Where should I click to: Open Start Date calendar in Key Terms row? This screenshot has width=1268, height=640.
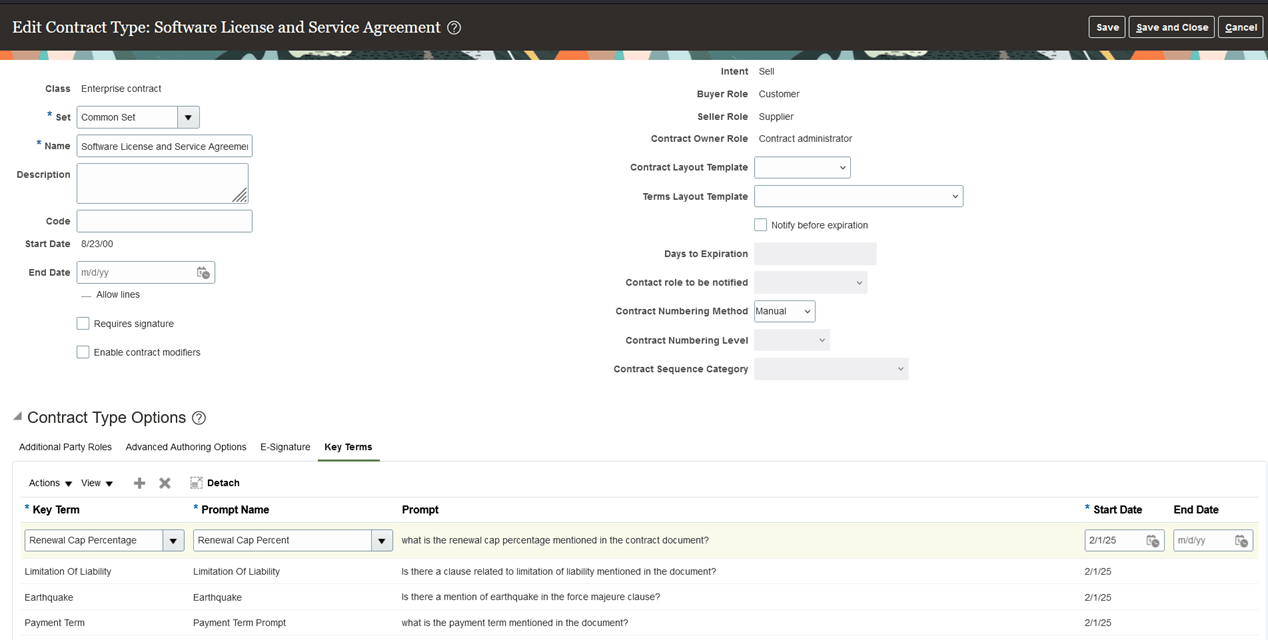tap(1153, 541)
